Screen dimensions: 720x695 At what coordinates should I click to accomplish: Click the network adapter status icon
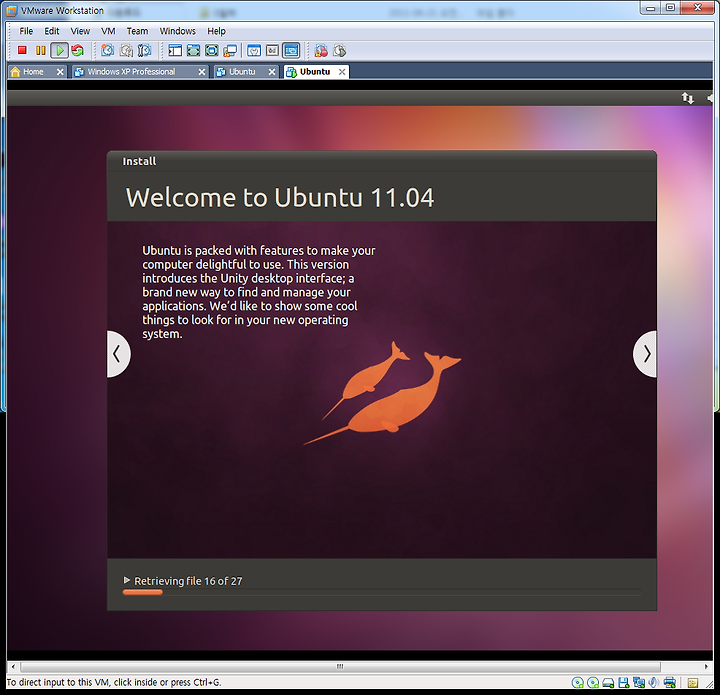pyautogui.click(x=639, y=683)
